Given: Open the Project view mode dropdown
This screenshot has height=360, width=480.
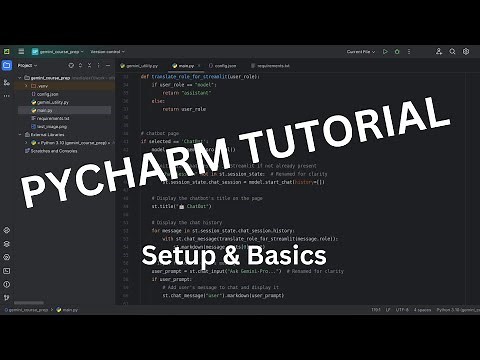Looking at the screenshot, I should tap(27, 65).
